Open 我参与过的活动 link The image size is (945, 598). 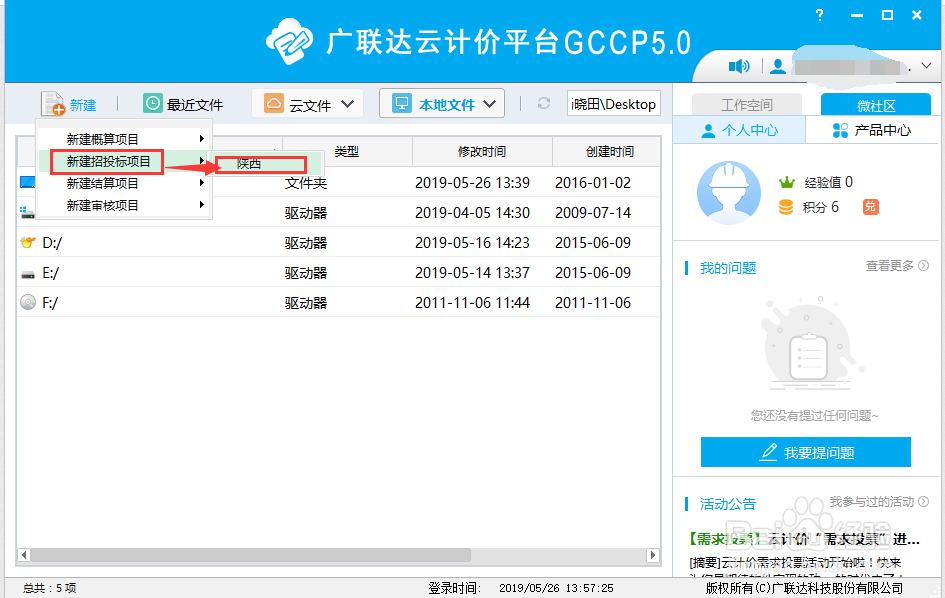point(871,502)
